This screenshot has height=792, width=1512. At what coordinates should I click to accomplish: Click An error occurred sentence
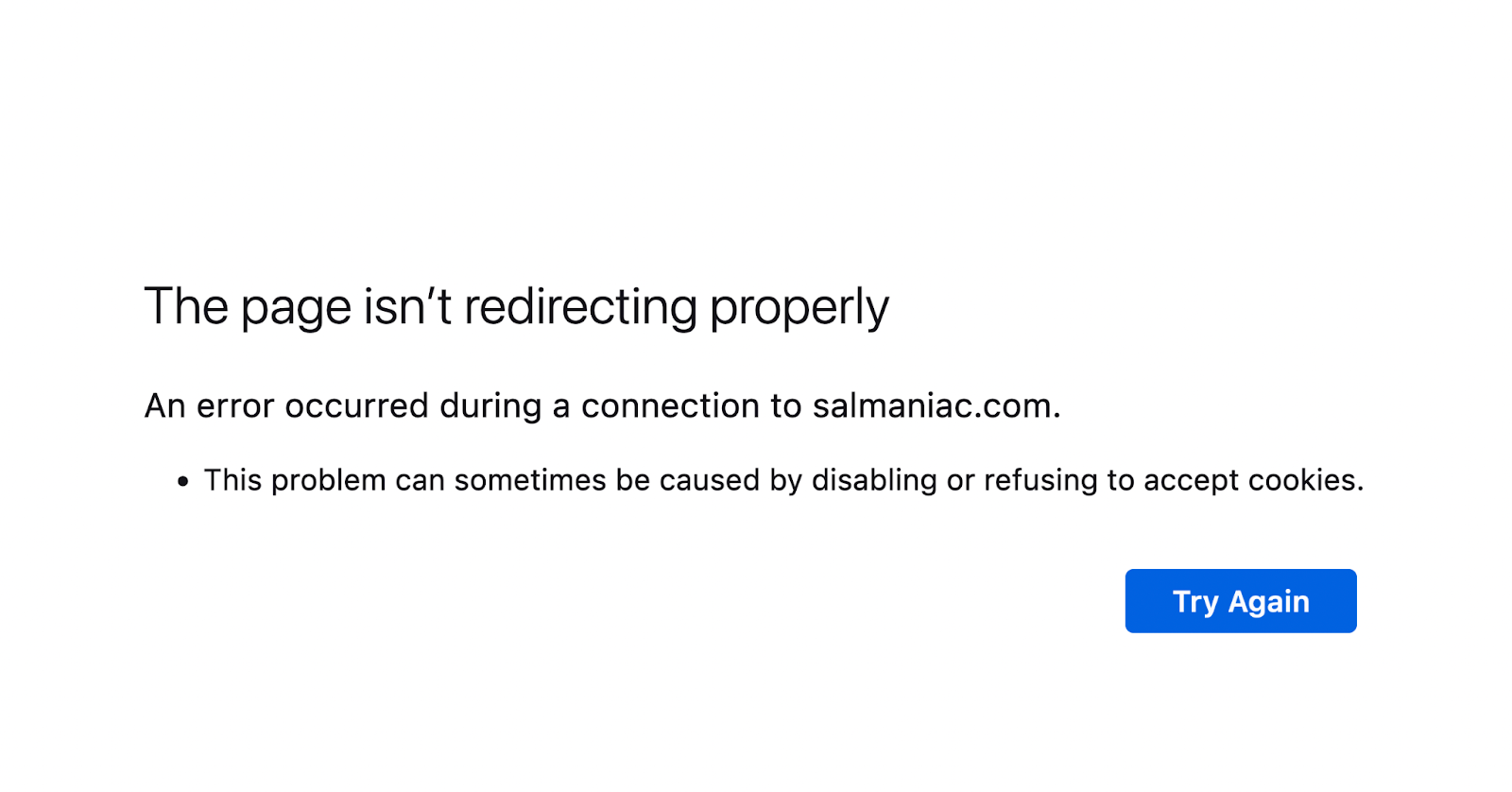coord(283,405)
